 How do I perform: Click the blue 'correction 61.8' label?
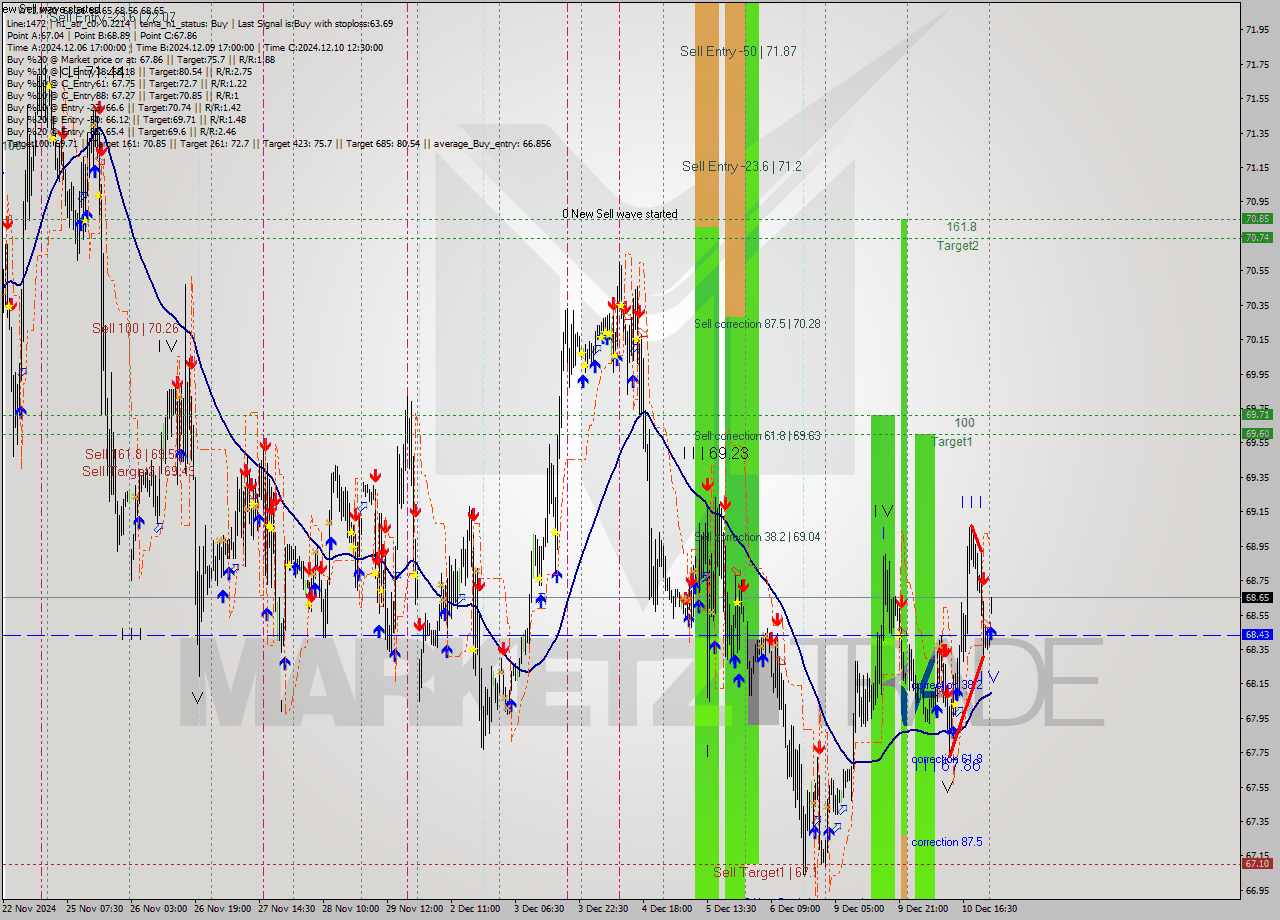coord(946,759)
